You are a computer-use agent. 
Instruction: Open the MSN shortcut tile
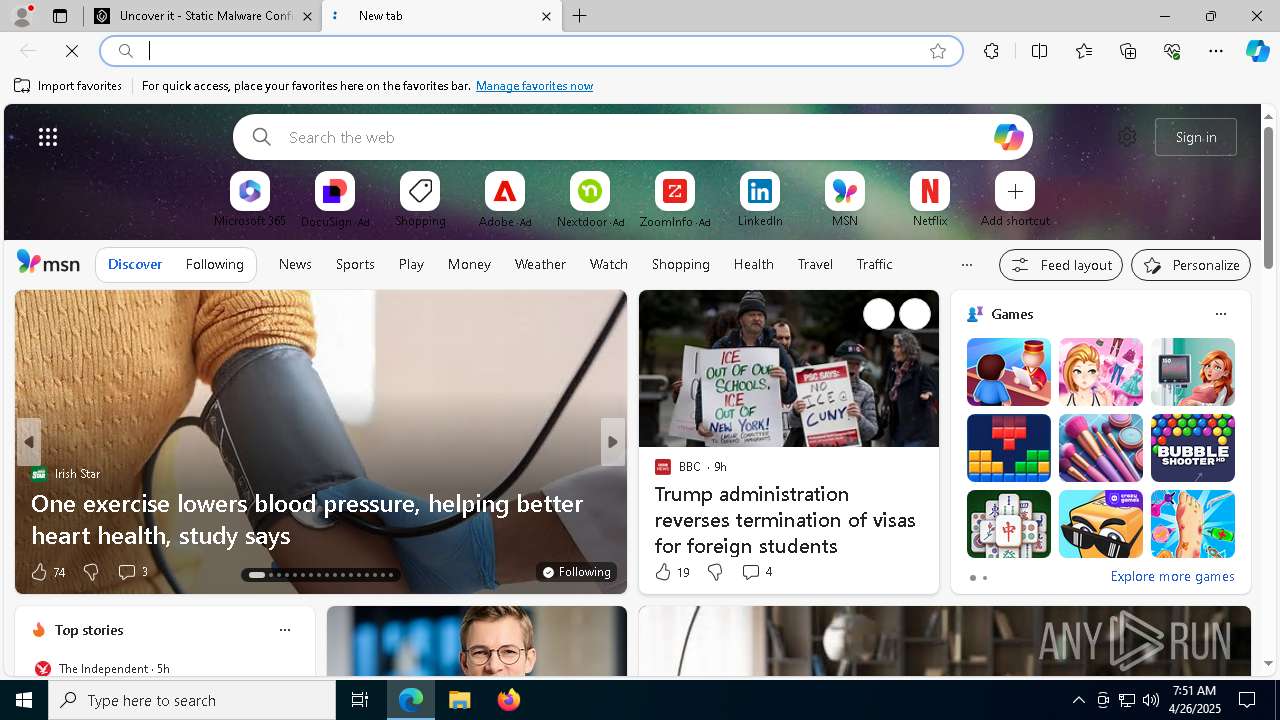(x=845, y=191)
